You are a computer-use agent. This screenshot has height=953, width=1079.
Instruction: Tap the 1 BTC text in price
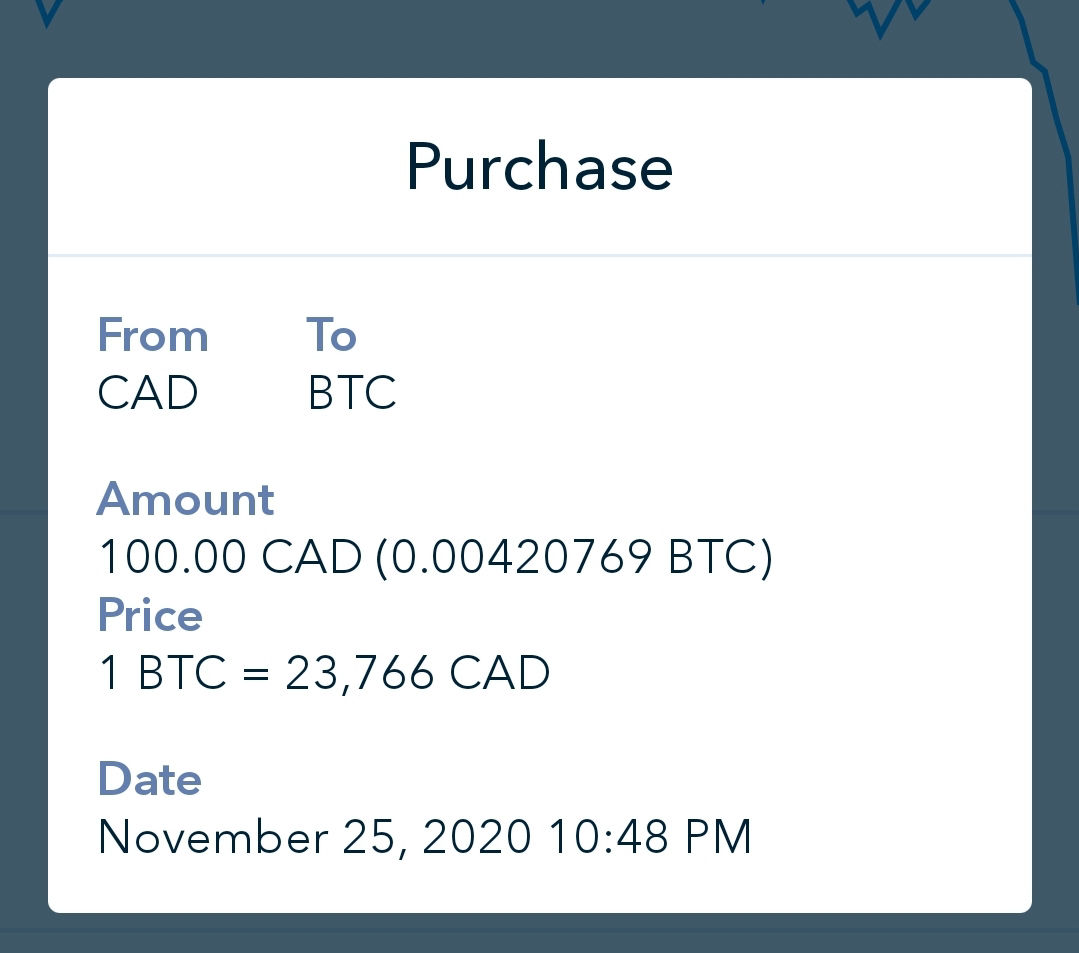162,673
